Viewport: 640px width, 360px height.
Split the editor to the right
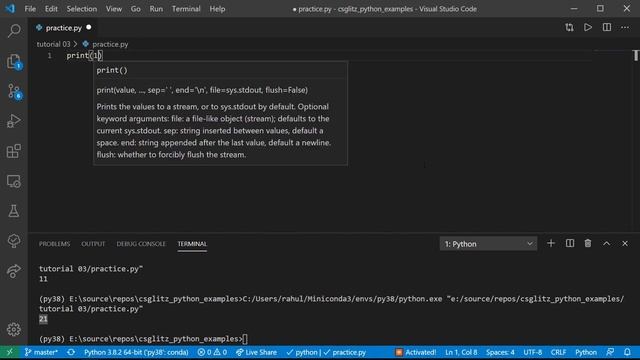click(607, 28)
